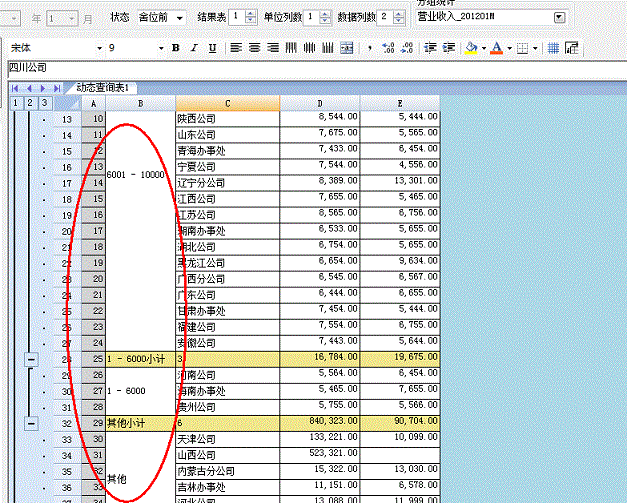The image size is (627, 503).
Task: Increase decimal places
Action: [388, 48]
